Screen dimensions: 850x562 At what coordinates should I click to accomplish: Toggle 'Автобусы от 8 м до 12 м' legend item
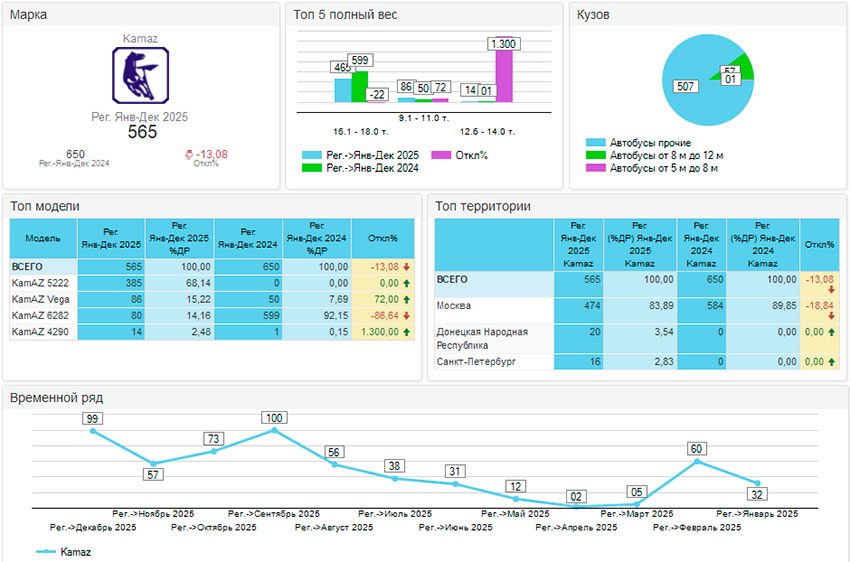click(x=596, y=156)
